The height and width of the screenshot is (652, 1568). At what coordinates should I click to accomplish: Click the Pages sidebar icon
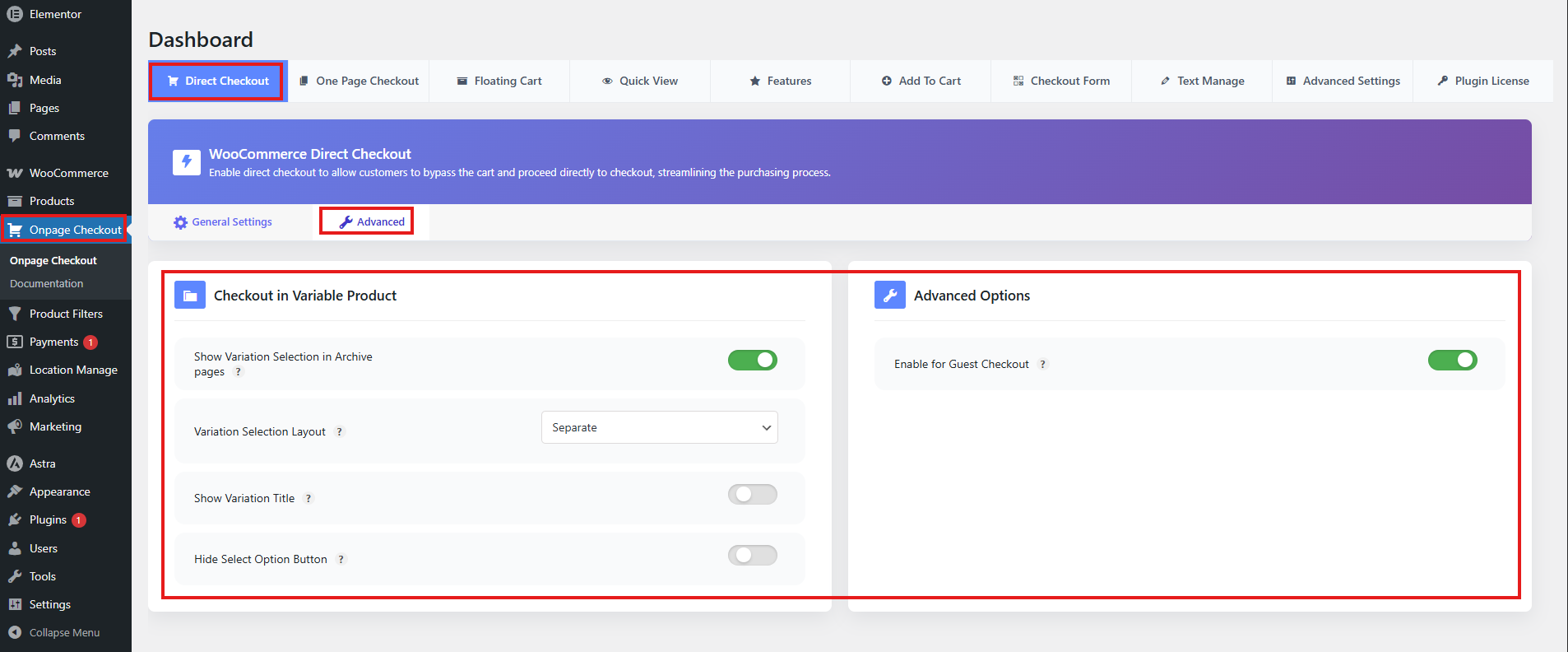[x=15, y=108]
